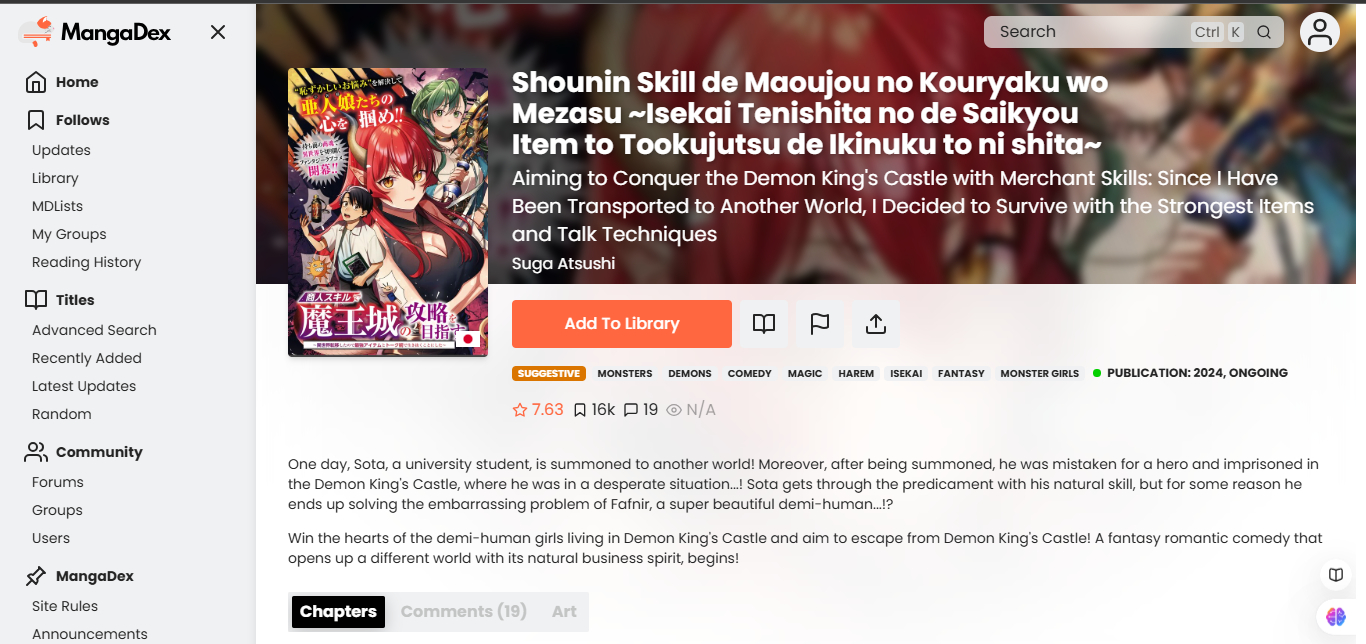Open author Suga Atsushi's page
Screen dimensions: 1366x644
[x=564, y=264]
